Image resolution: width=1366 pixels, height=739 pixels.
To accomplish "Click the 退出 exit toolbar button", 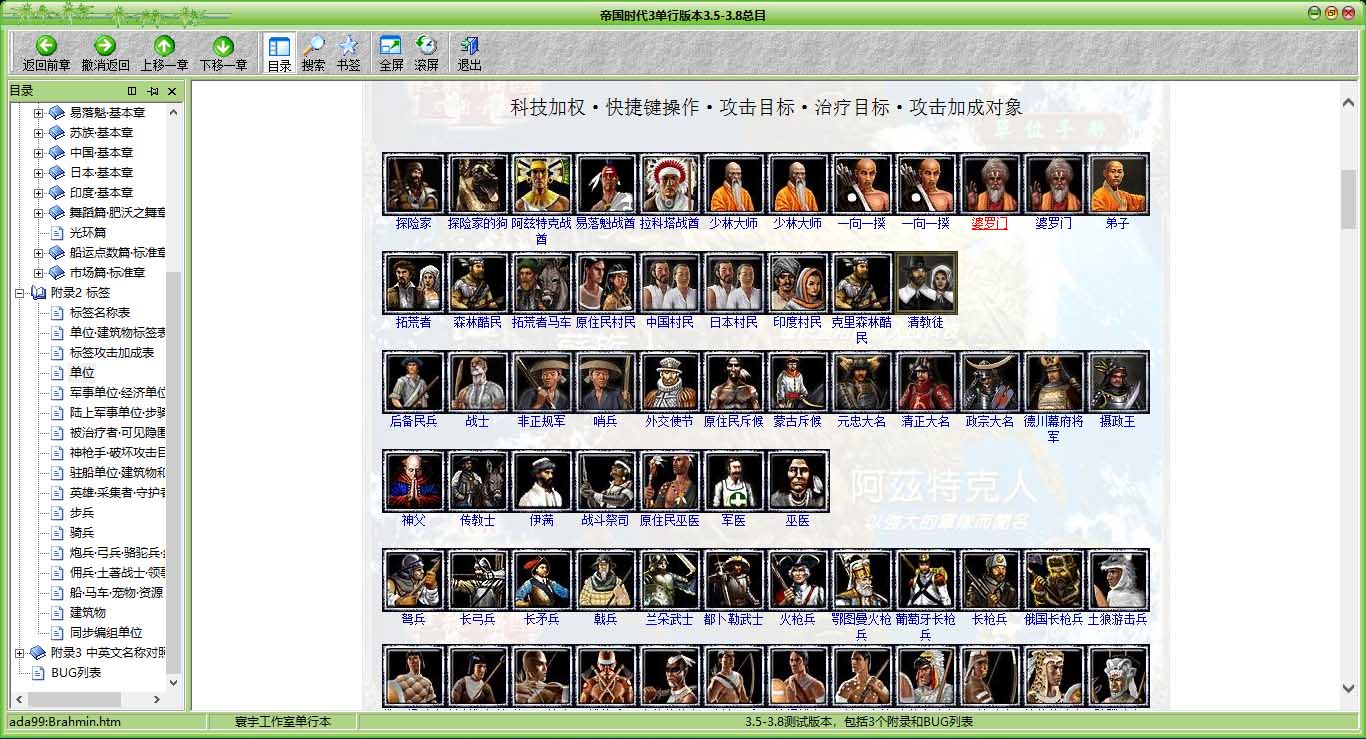I will tap(469, 53).
